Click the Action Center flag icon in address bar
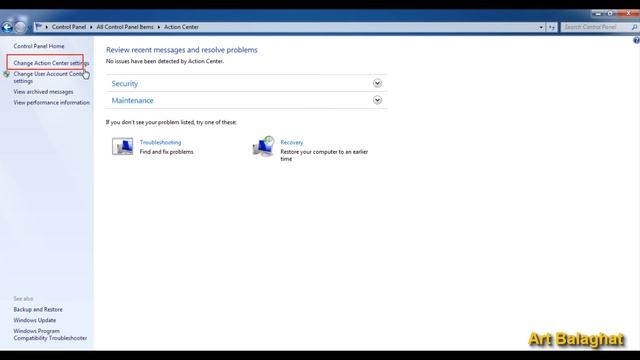The image size is (640, 360). point(39,27)
